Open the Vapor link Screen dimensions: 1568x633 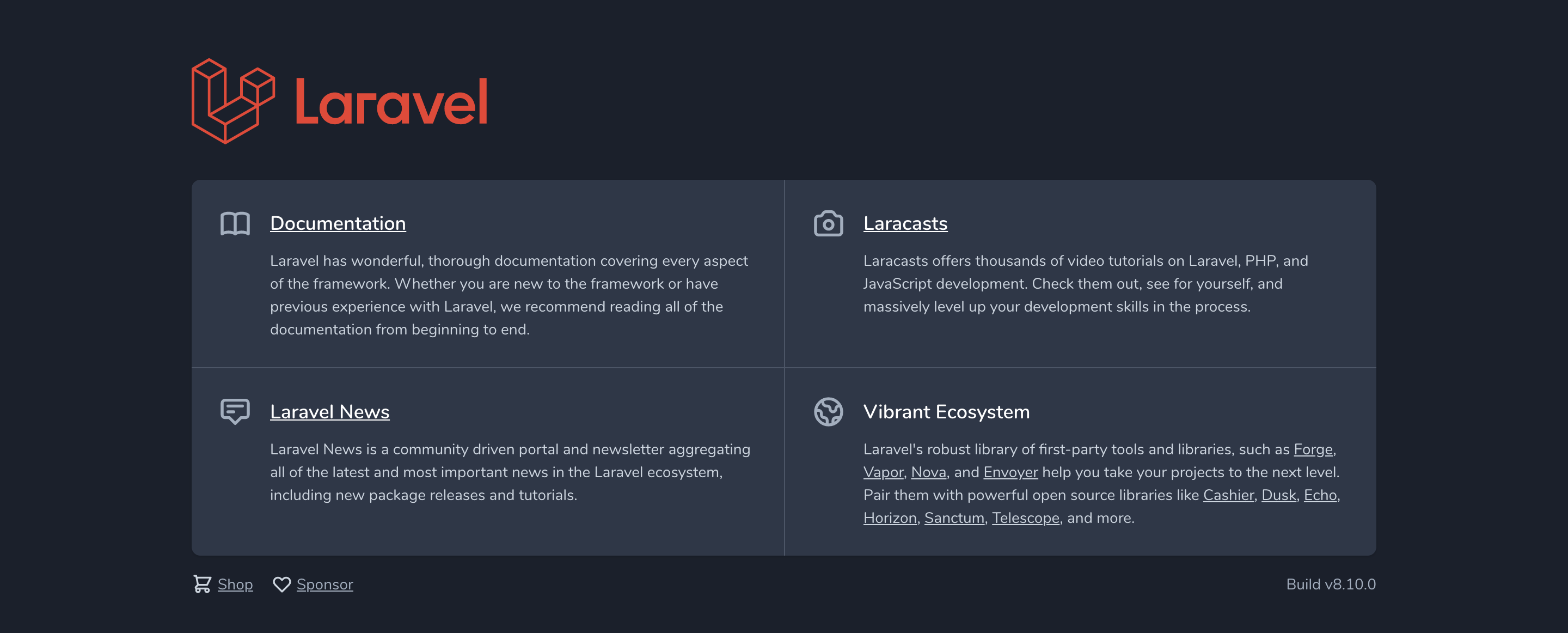coord(883,472)
